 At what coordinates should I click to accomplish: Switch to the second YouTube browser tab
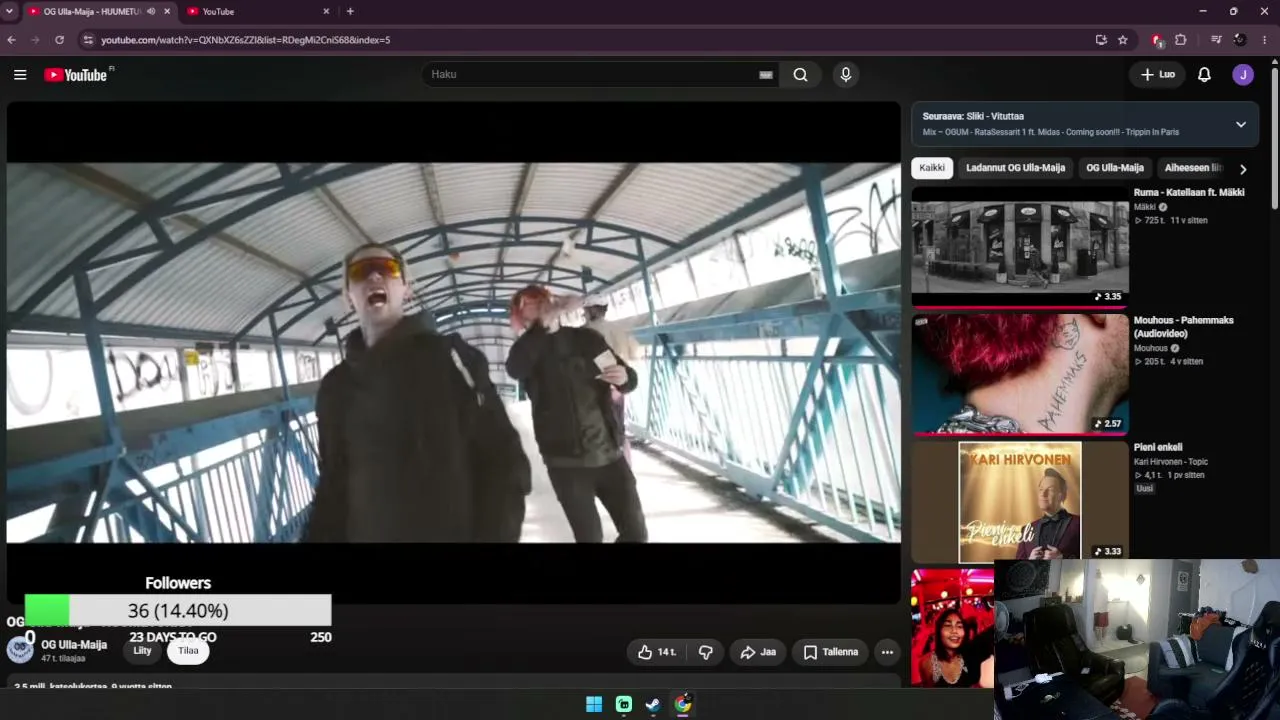[258, 11]
